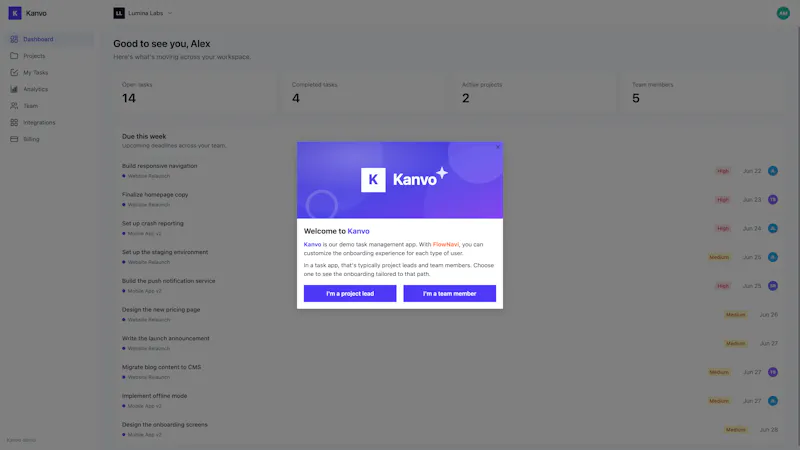Open Integrations from the sidebar
800x450 pixels.
(49, 122)
